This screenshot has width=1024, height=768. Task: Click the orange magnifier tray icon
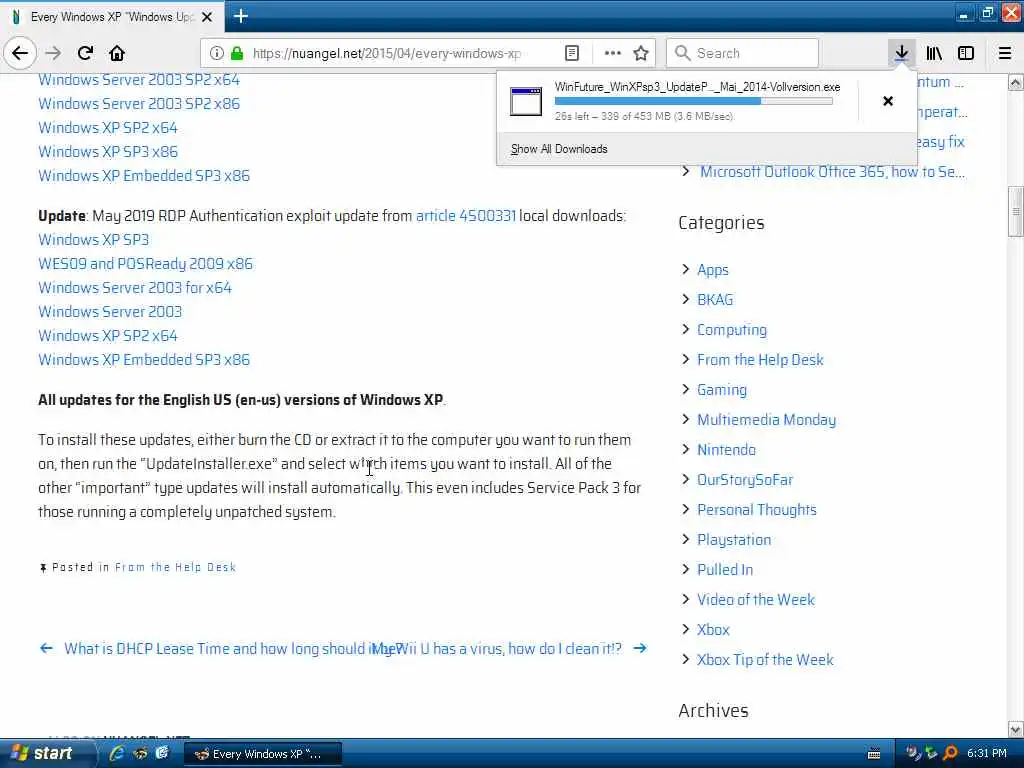(x=950, y=754)
